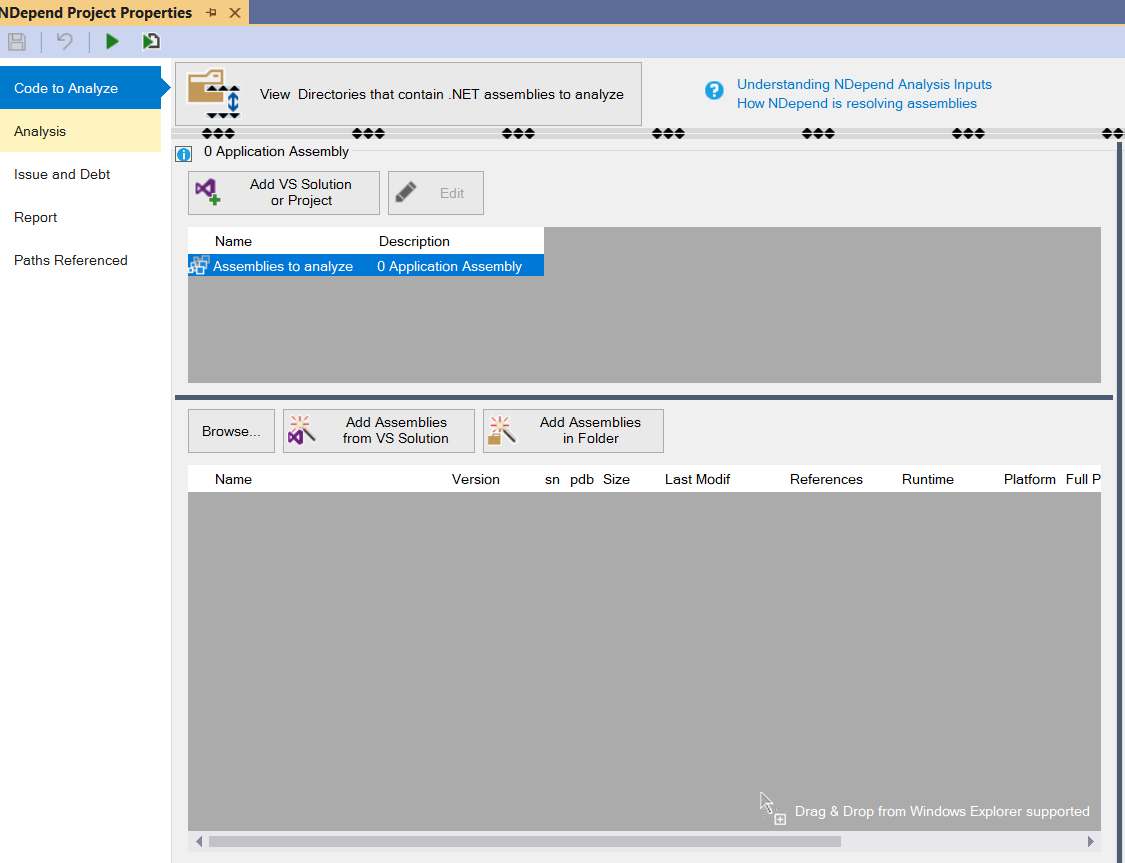Sort by the Last Modif column header

click(697, 479)
